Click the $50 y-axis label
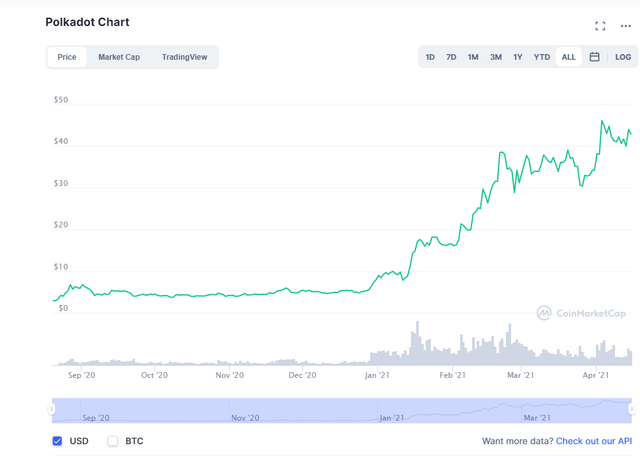This screenshot has width=640, height=456. click(61, 100)
